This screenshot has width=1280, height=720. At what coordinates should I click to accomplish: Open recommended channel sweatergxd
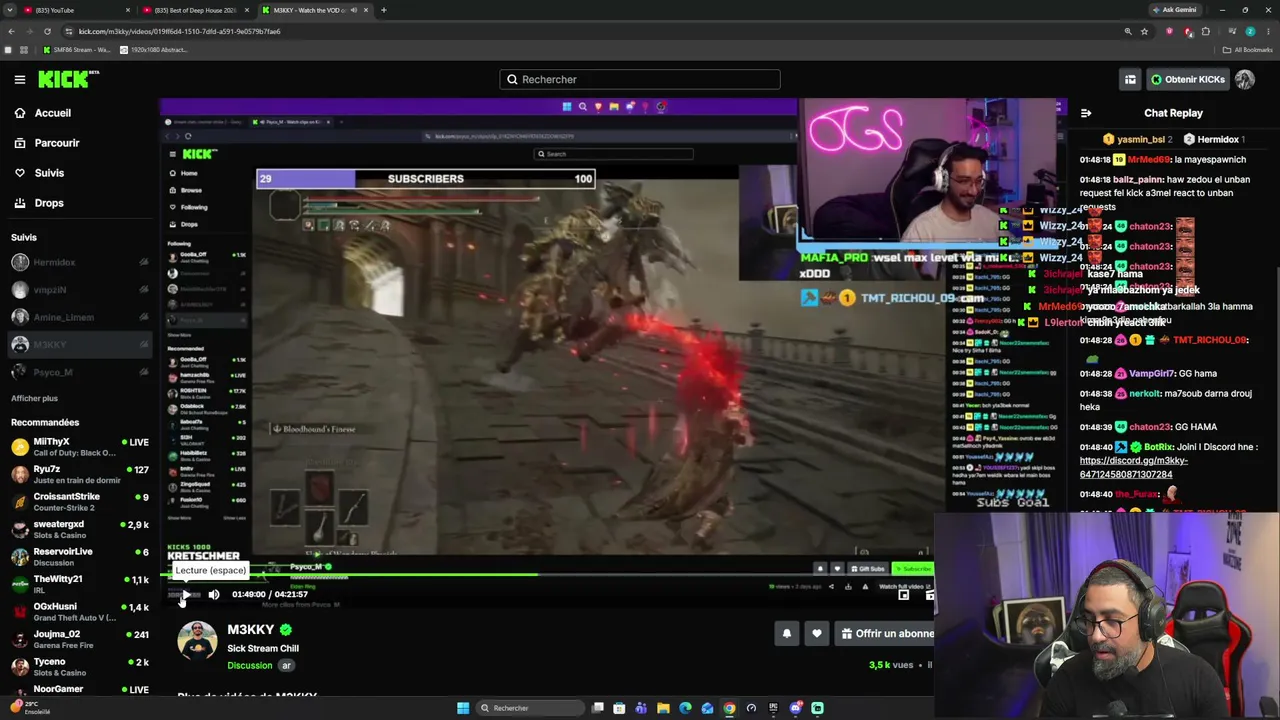(80, 529)
